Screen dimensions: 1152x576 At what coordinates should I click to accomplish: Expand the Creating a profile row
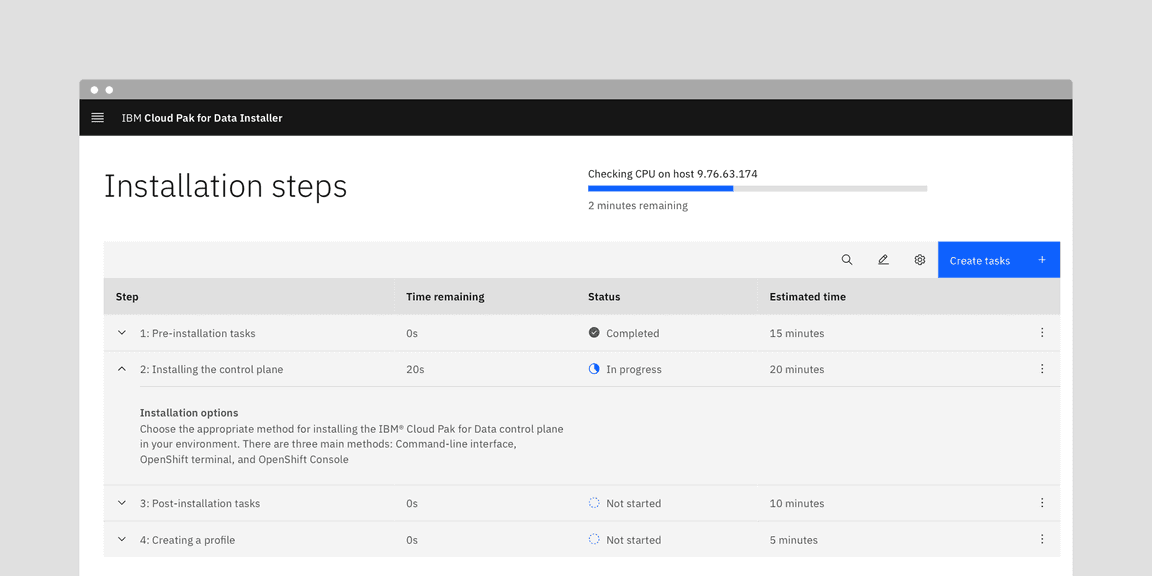pyautogui.click(x=122, y=539)
